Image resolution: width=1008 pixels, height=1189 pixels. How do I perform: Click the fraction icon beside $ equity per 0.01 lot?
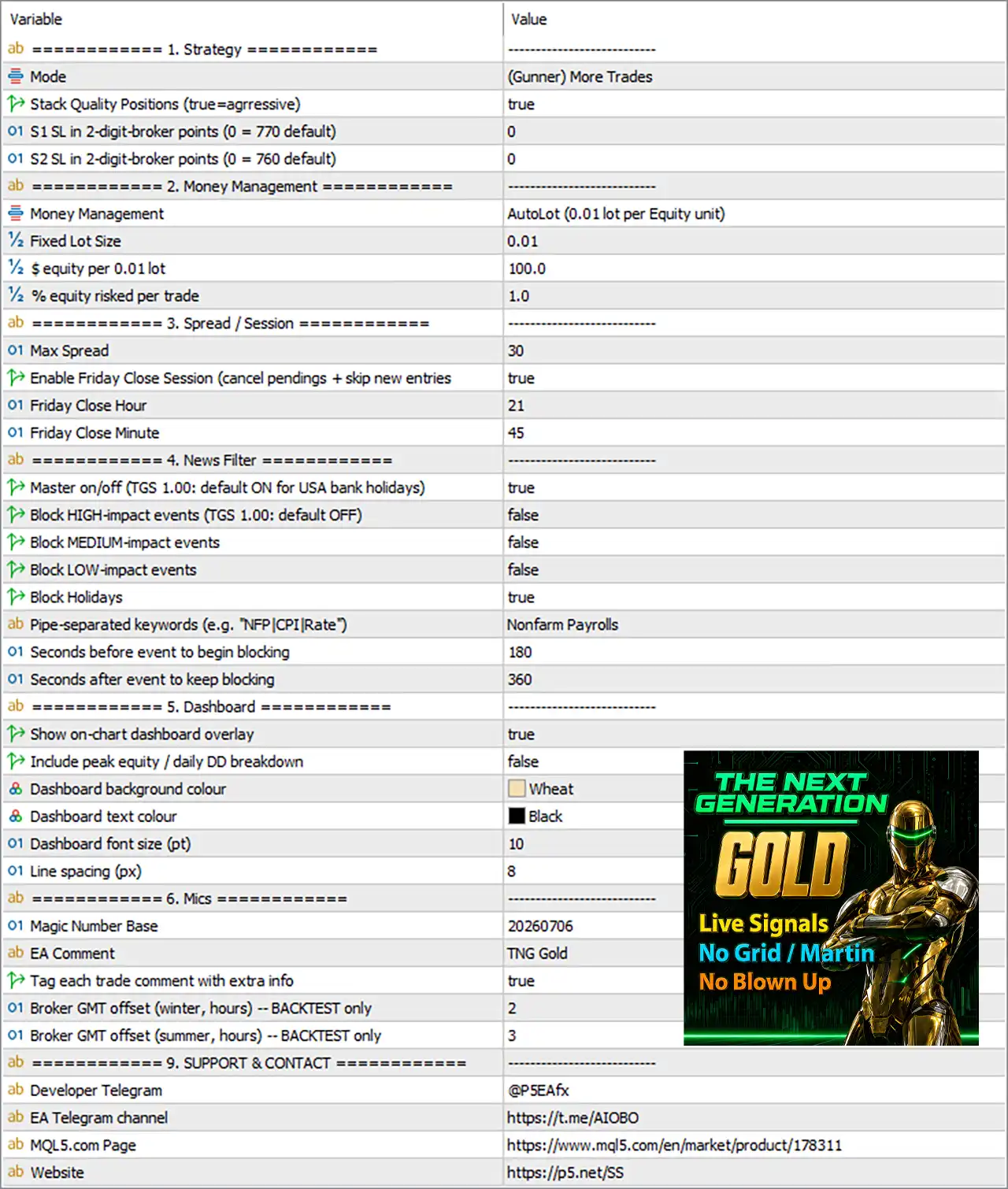[16, 269]
